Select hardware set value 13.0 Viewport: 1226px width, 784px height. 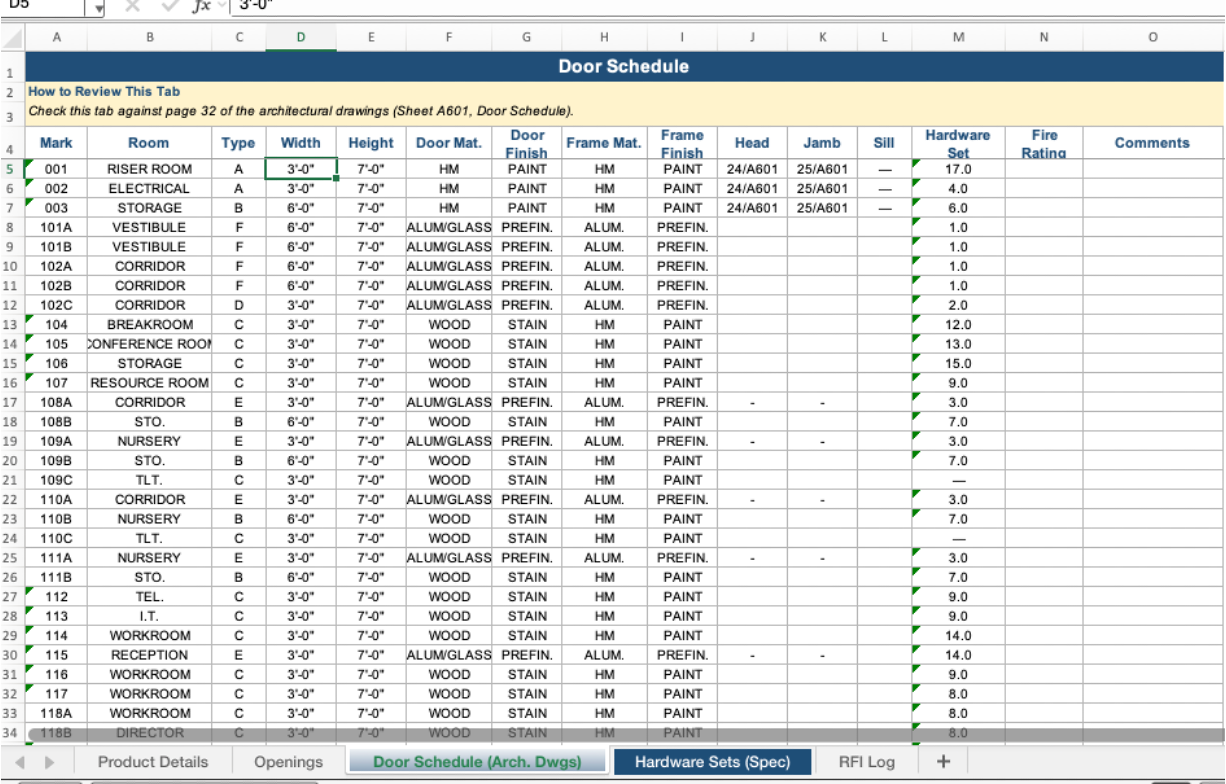(x=958, y=344)
